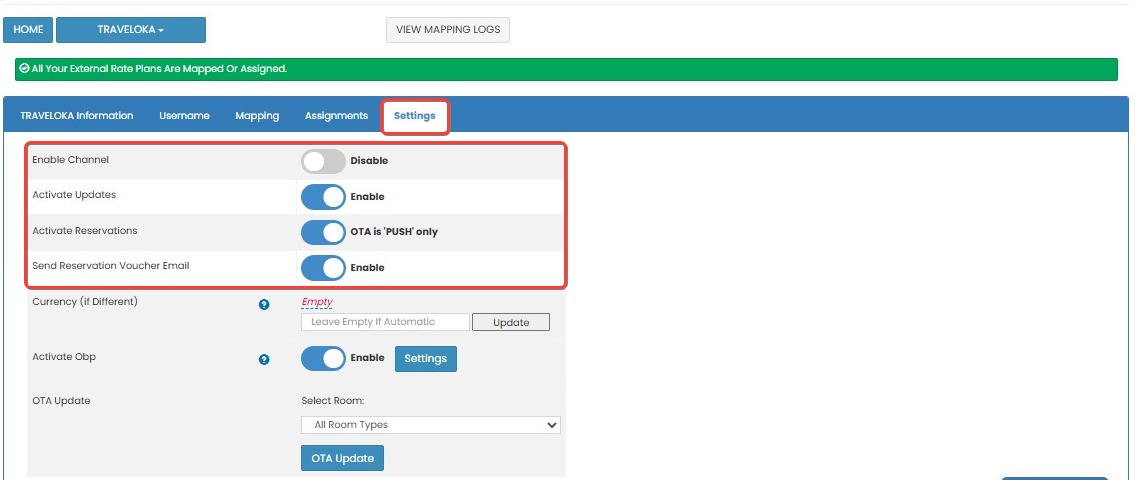Toggle Send Reservation Voucher Email switch
This screenshot has width=1136, height=480.
pyautogui.click(x=323, y=267)
